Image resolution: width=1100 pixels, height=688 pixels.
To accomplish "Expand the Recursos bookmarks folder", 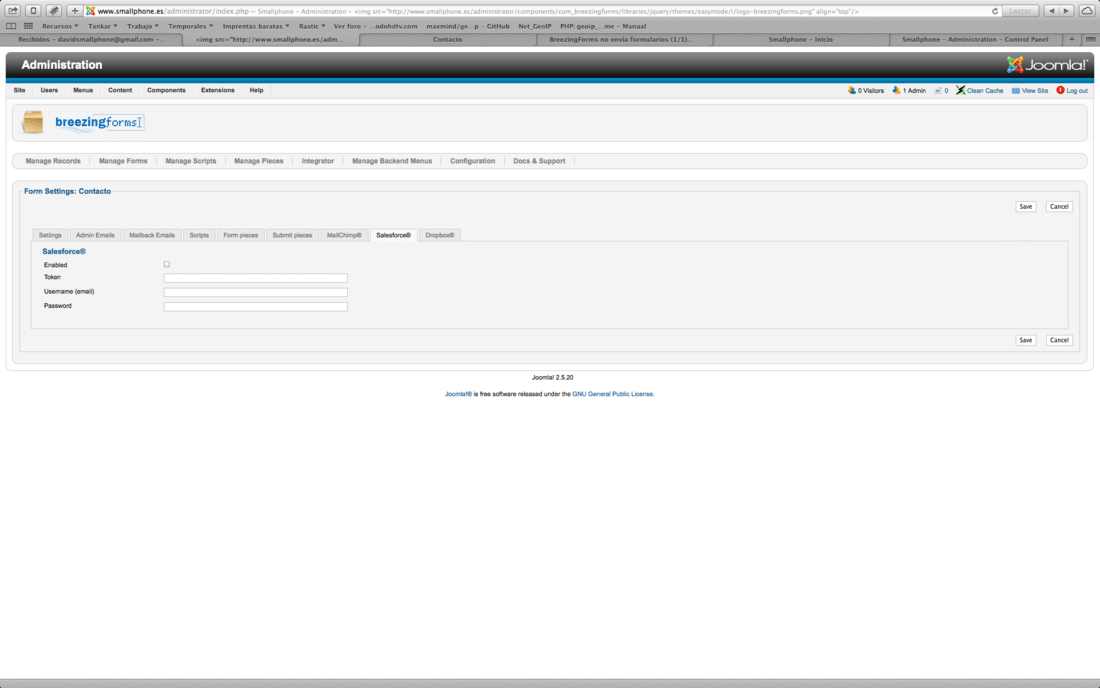I will 60,26.
